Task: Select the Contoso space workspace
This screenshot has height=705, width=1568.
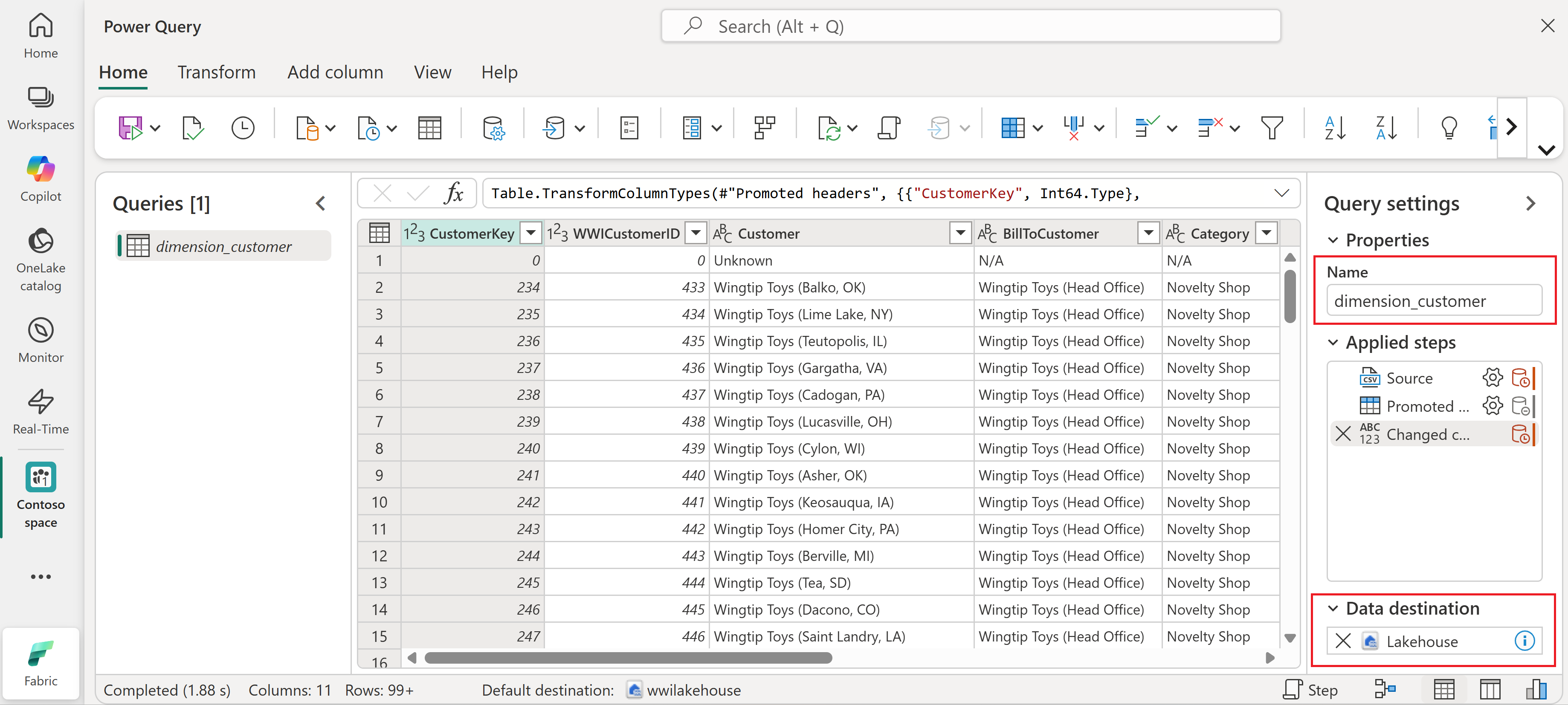Action: 41,495
